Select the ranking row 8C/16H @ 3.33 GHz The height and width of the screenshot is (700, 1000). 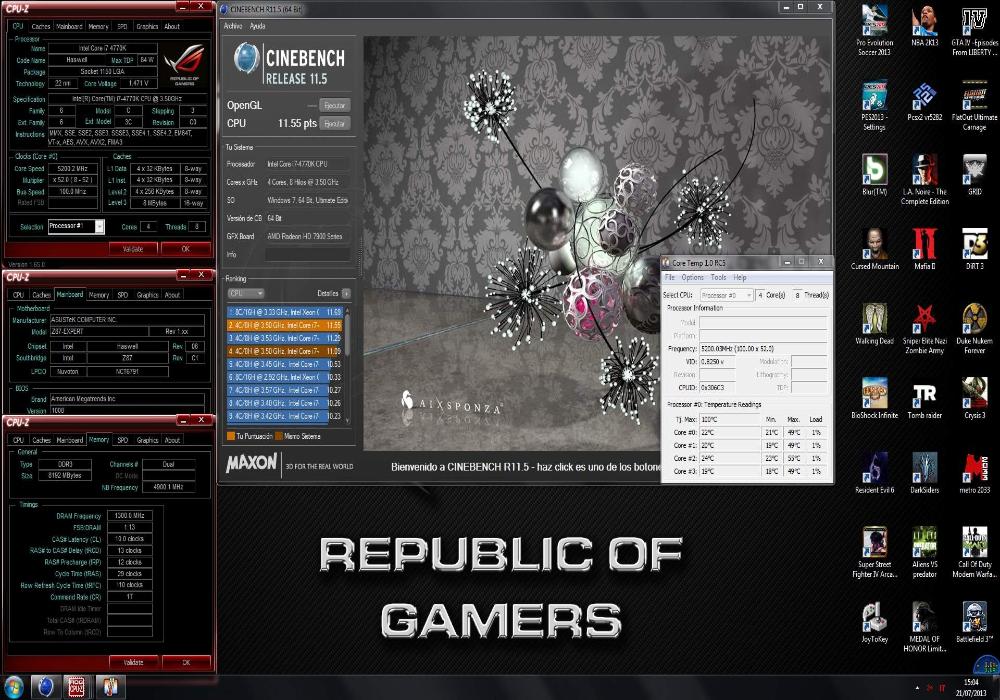pos(284,312)
